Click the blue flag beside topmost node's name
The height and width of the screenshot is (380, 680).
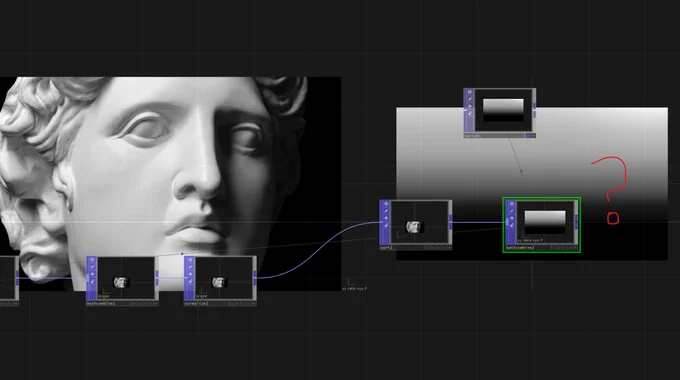528,136
